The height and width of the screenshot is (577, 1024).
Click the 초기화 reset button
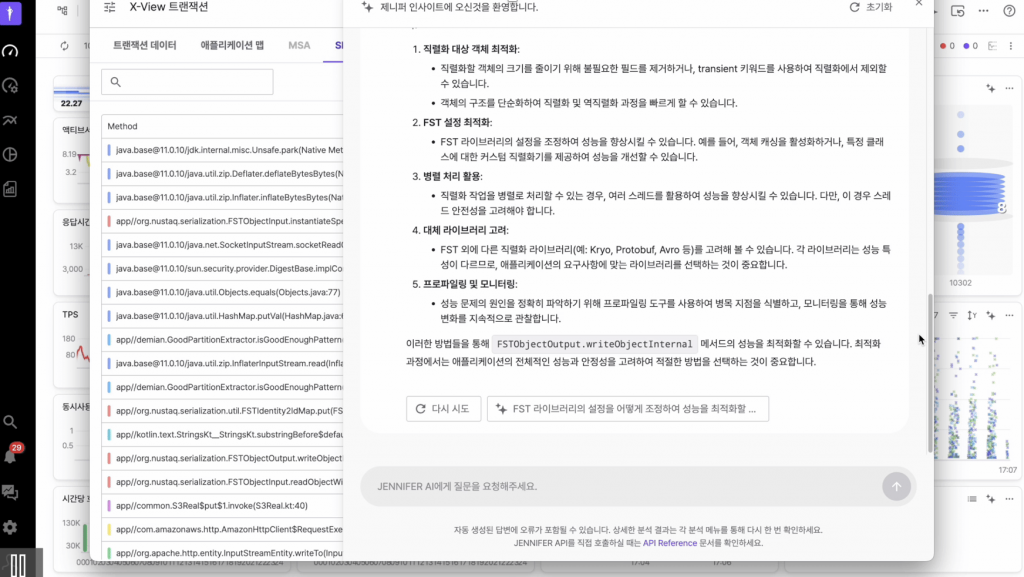click(870, 7)
